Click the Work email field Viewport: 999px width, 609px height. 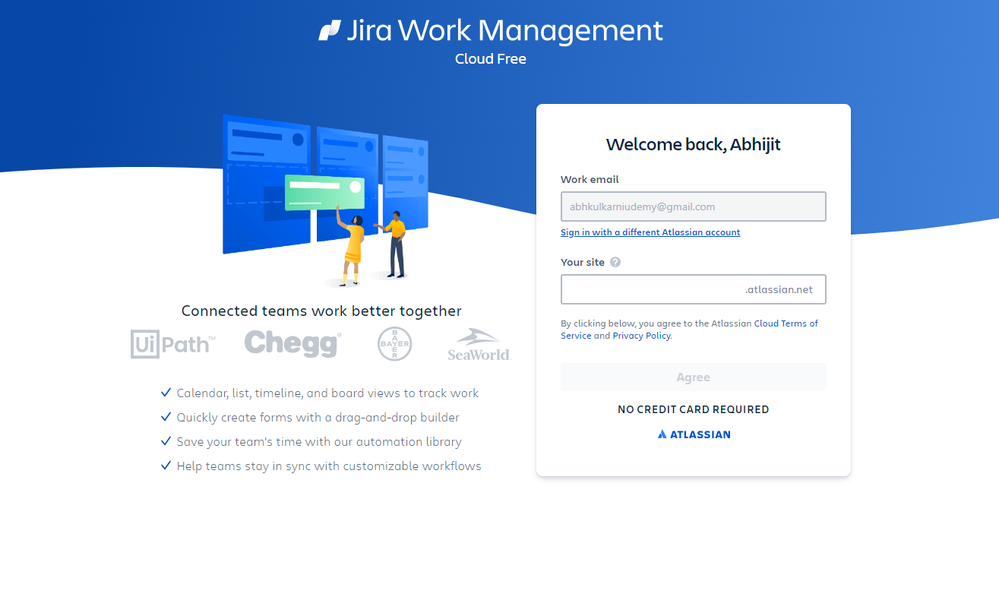coord(693,206)
